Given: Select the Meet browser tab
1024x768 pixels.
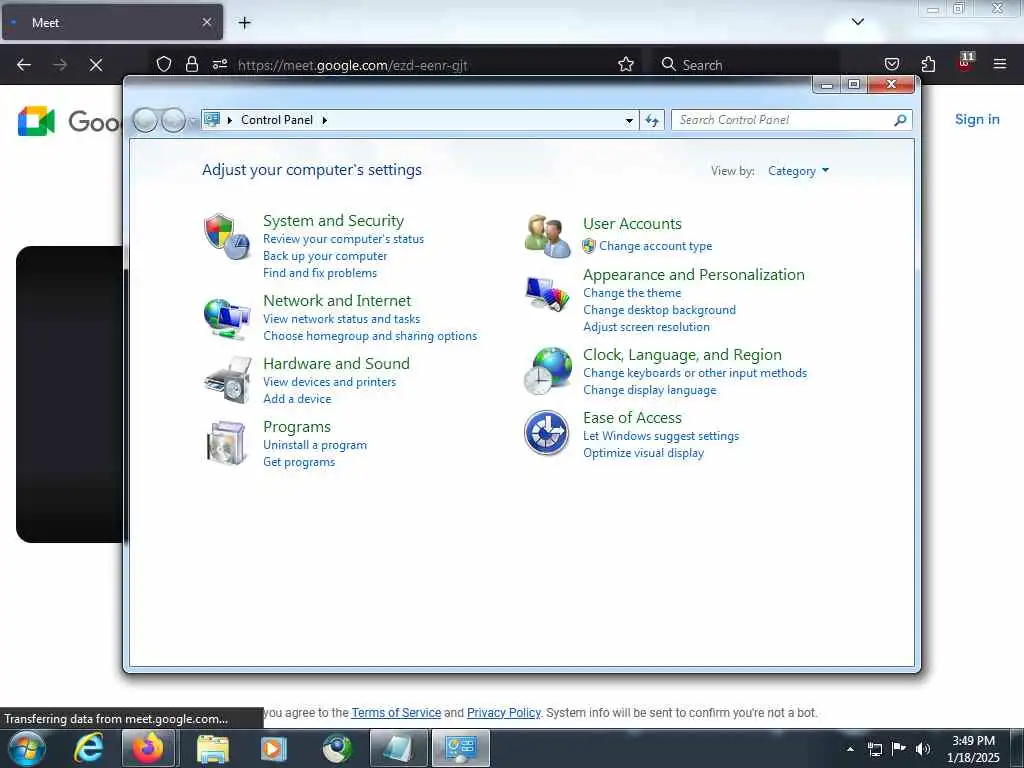Looking at the screenshot, I should (112, 22).
